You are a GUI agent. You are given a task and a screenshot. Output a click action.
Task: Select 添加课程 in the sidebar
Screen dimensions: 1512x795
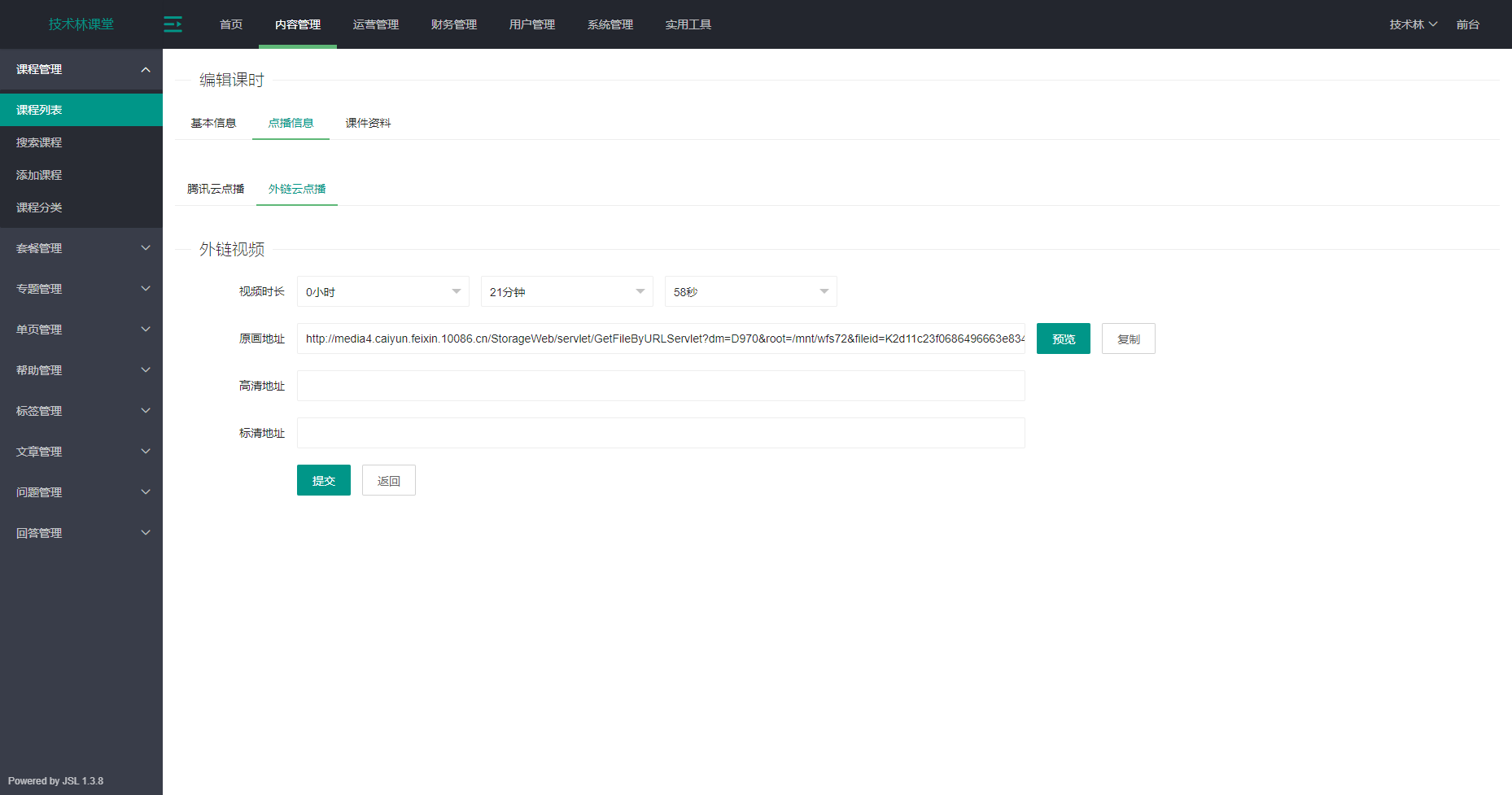pos(81,175)
